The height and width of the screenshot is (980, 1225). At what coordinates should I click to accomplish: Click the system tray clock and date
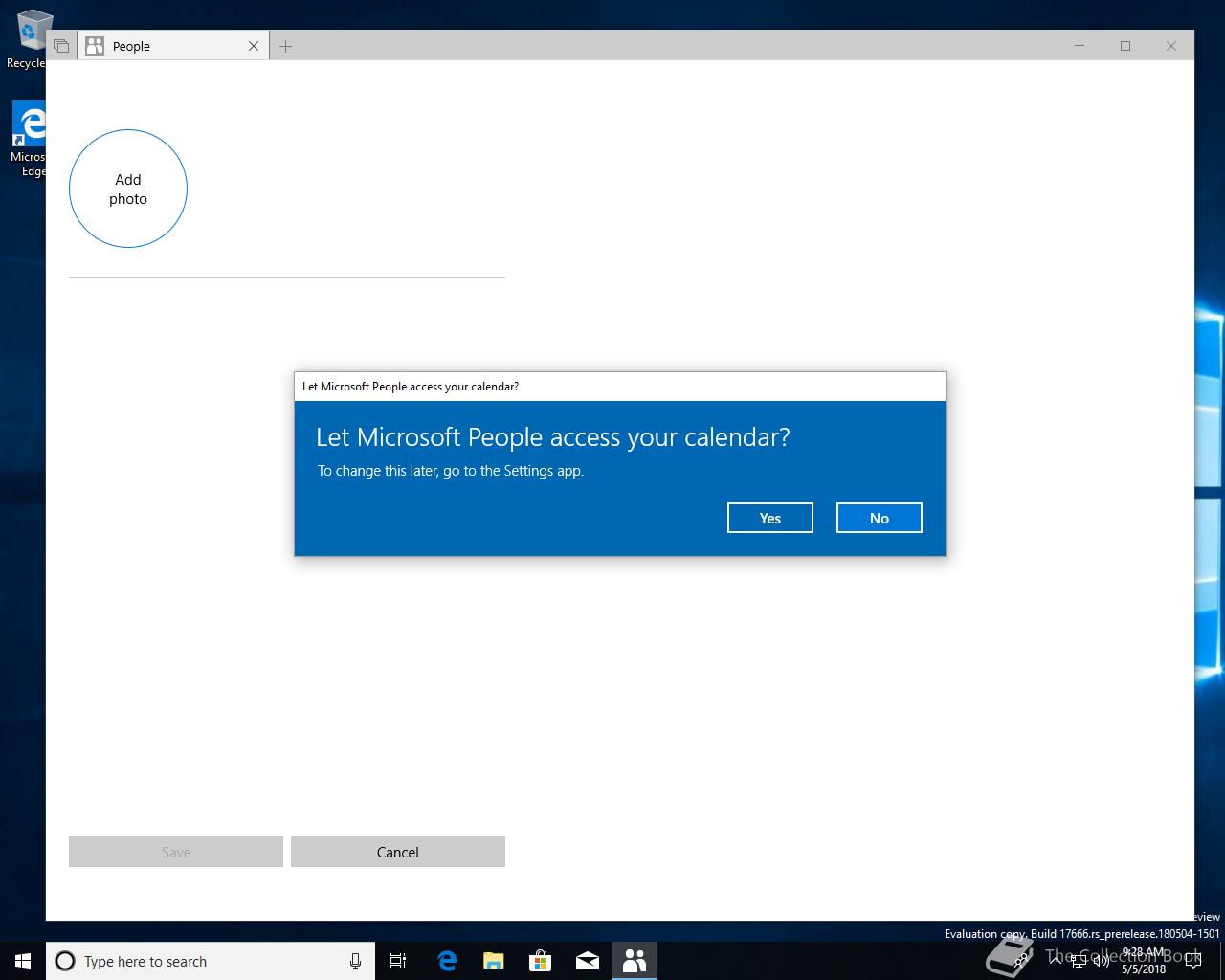pos(1144,961)
